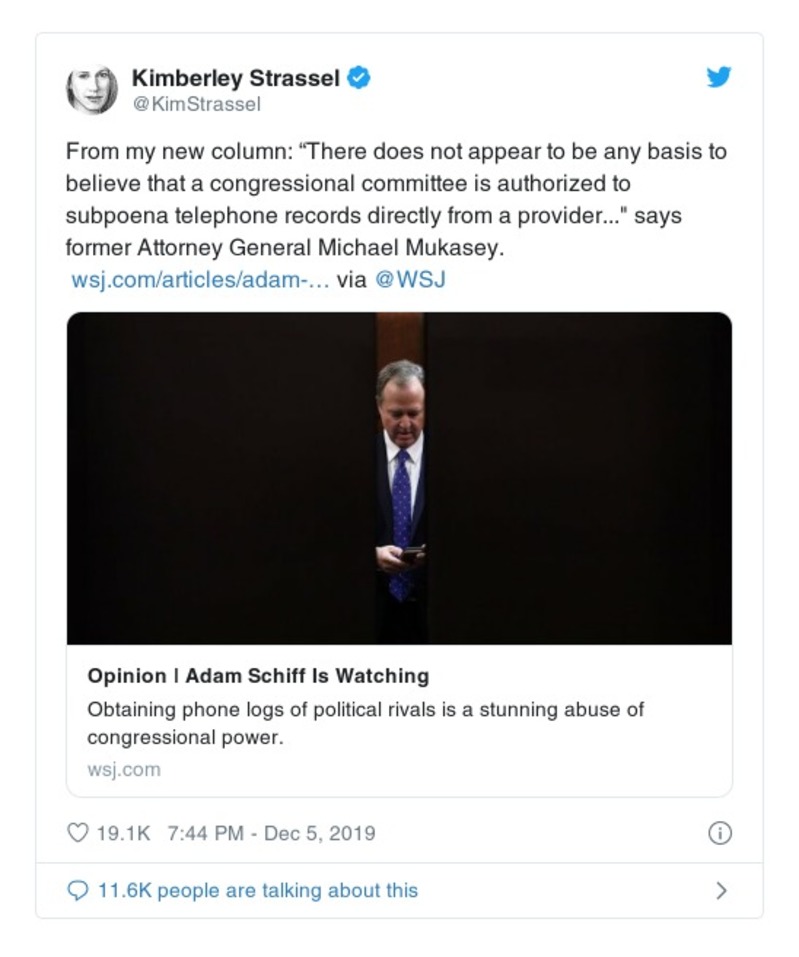Click the tweet text quoting Michael Mukasey
The height and width of the screenshot is (957, 799).
point(396,200)
